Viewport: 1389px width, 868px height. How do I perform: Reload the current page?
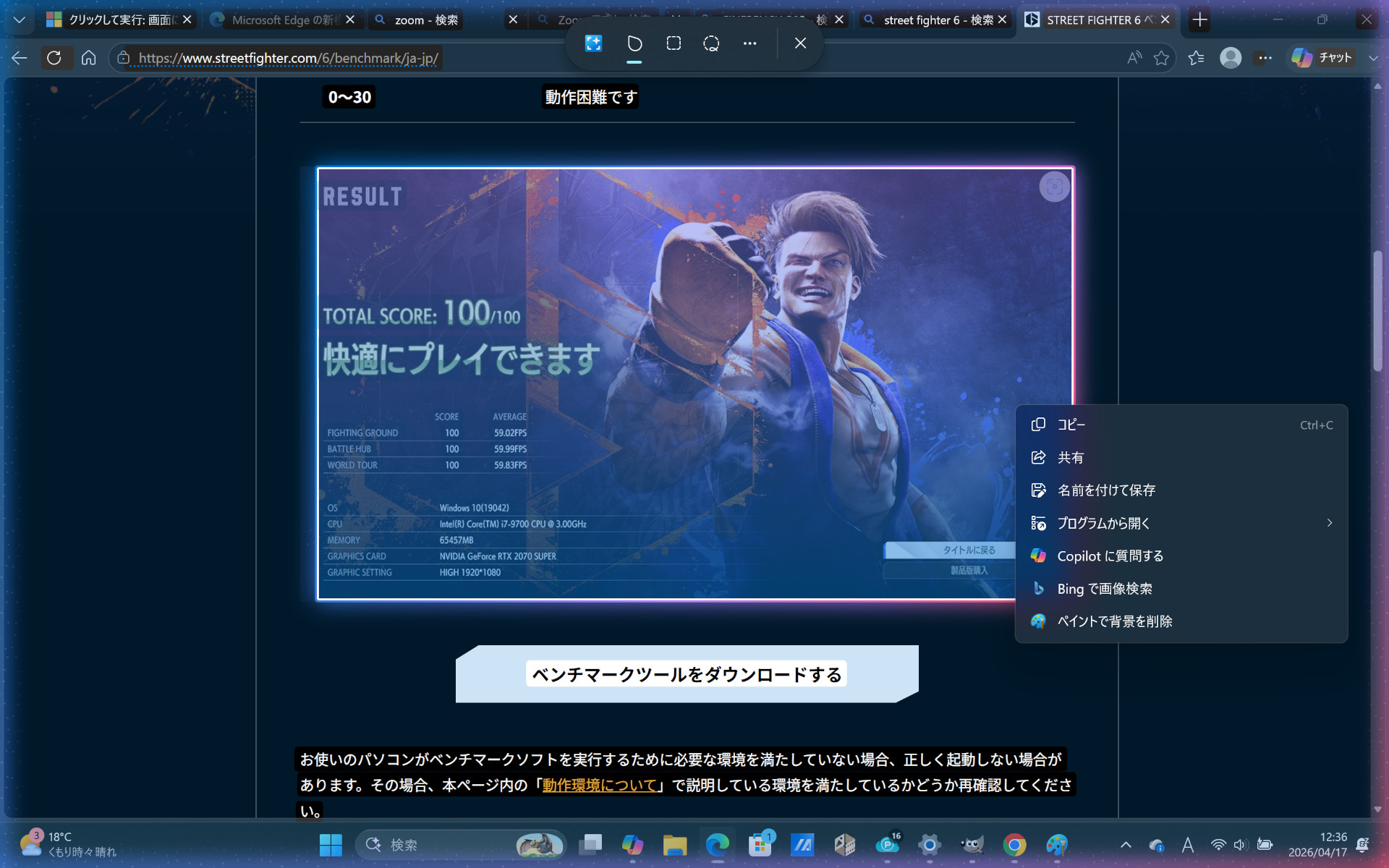click(x=54, y=58)
